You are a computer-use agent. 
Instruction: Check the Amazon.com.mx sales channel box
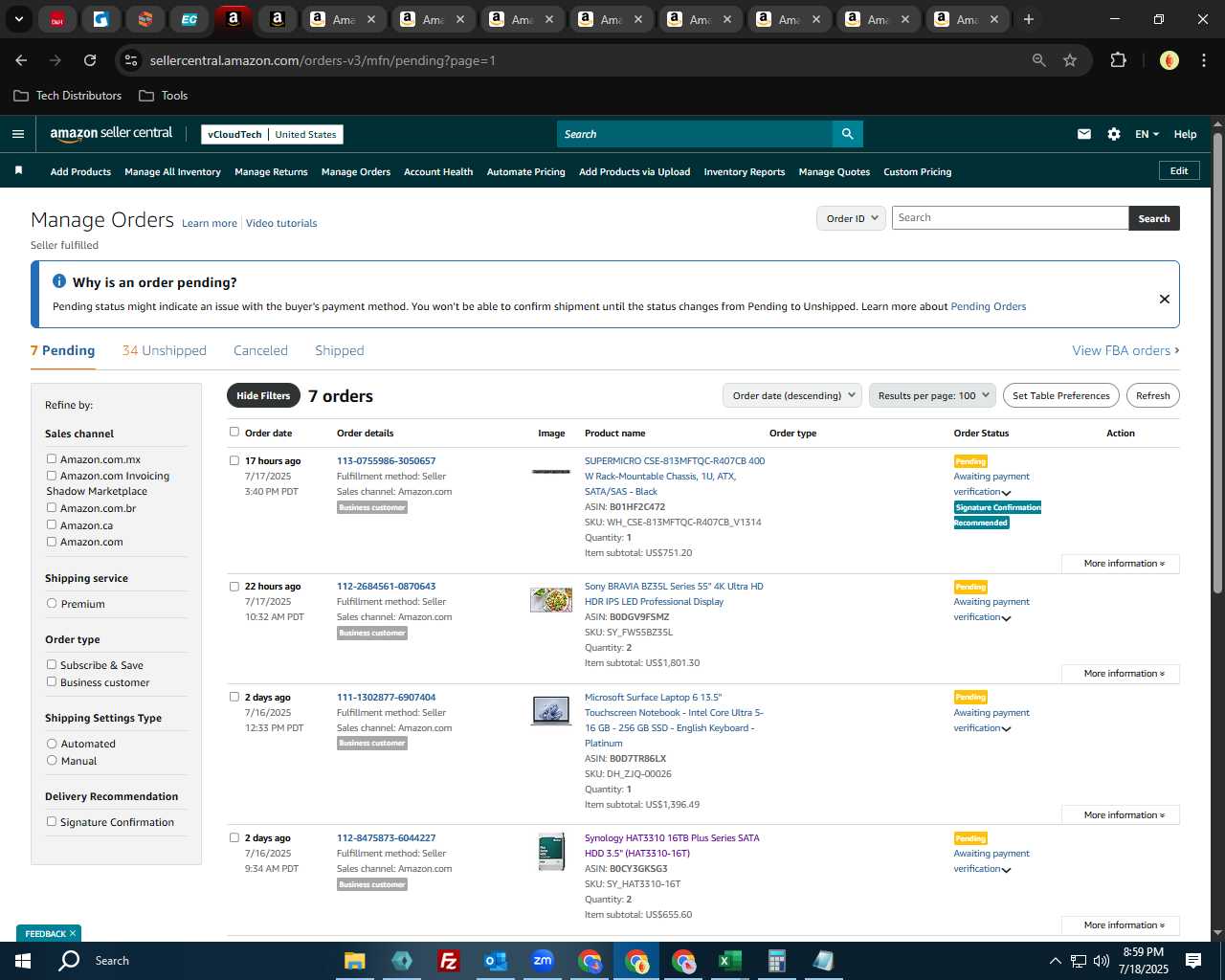pyautogui.click(x=52, y=458)
